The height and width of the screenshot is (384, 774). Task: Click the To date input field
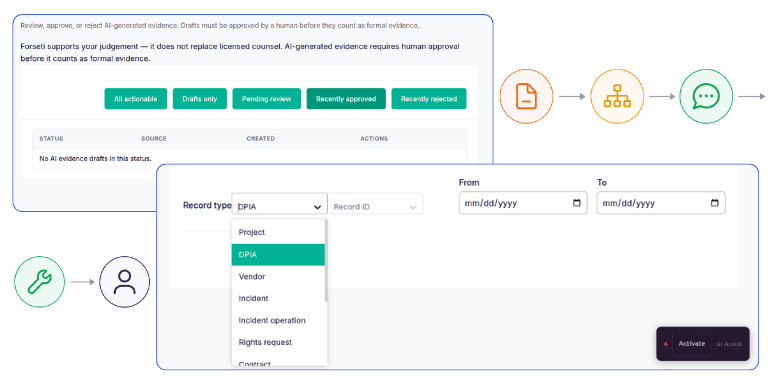click(661, 203)
